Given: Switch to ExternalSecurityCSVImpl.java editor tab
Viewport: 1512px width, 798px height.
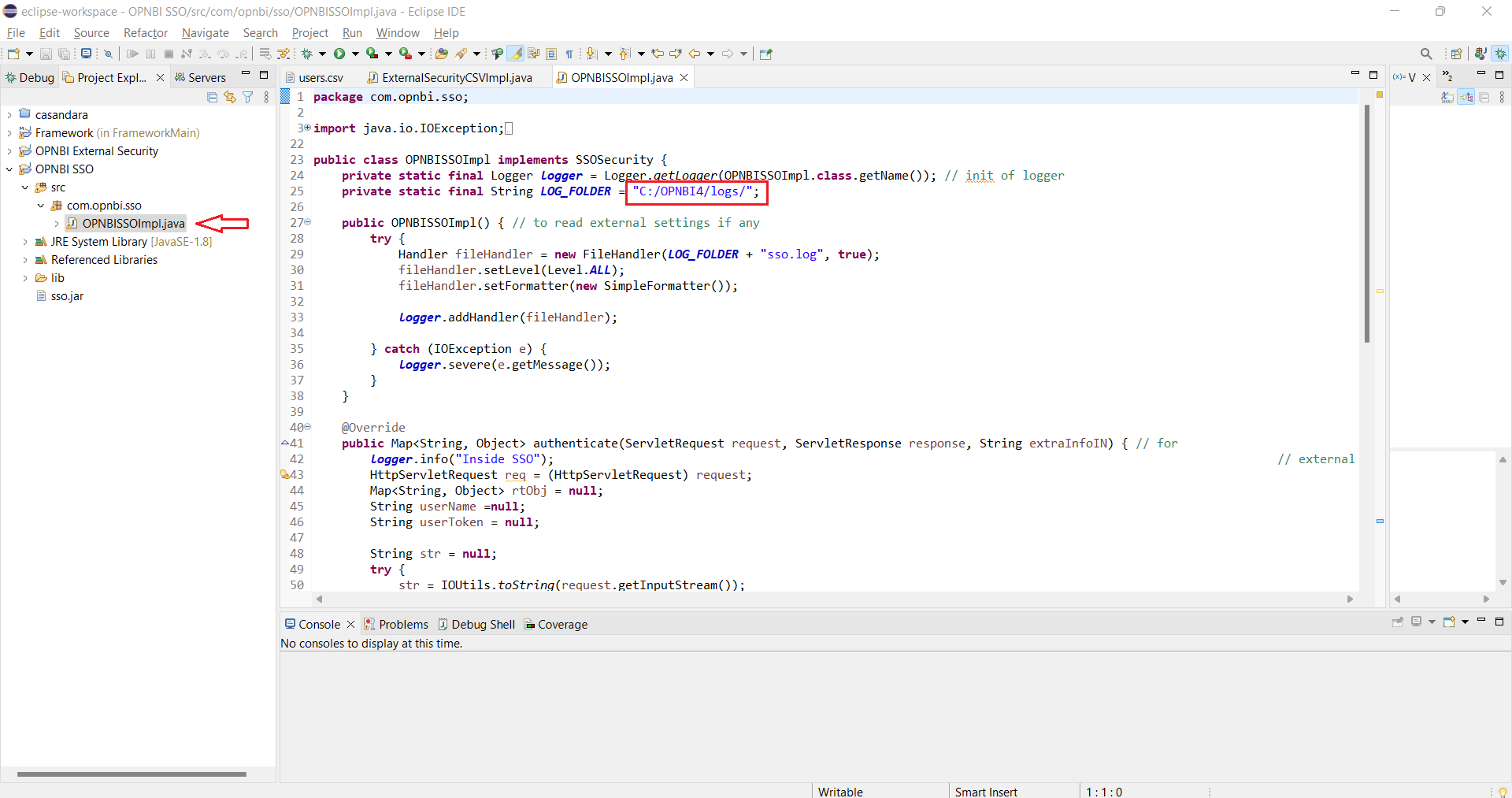Looking at the screenshot, I should pyautogui.click(x=450, y=77).
